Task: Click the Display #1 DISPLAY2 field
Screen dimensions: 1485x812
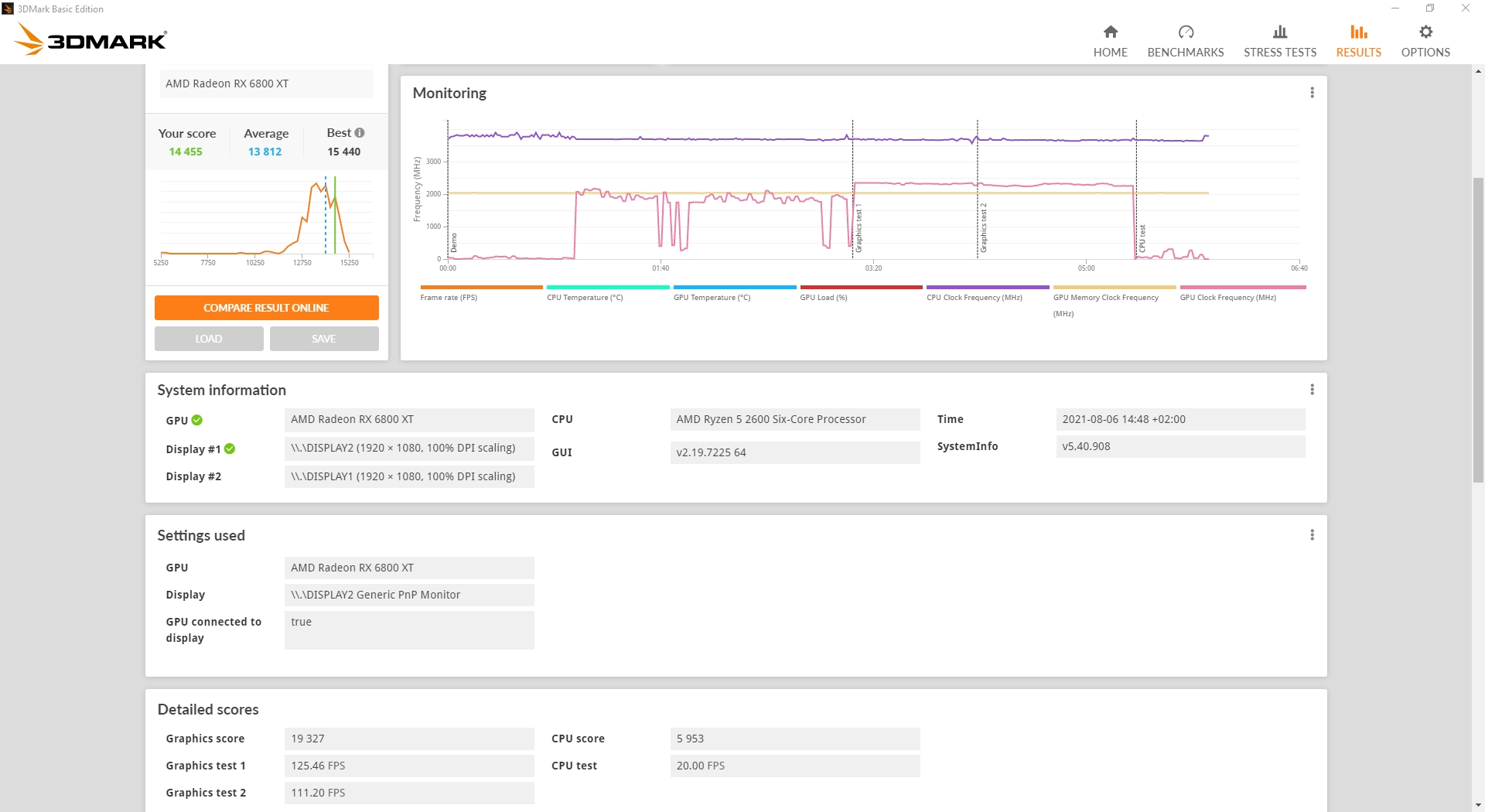Action: pyautogui.click(x=409, y=448)
